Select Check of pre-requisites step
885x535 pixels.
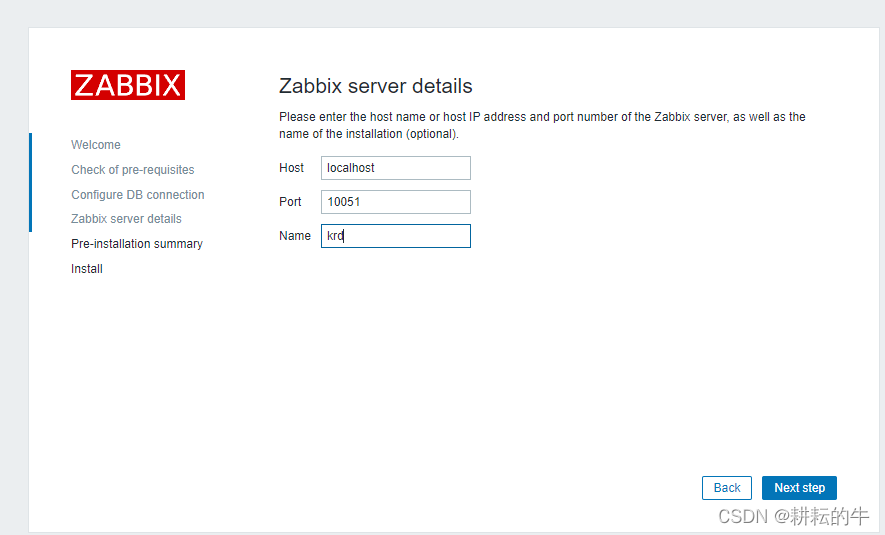[x=133, y=170]
